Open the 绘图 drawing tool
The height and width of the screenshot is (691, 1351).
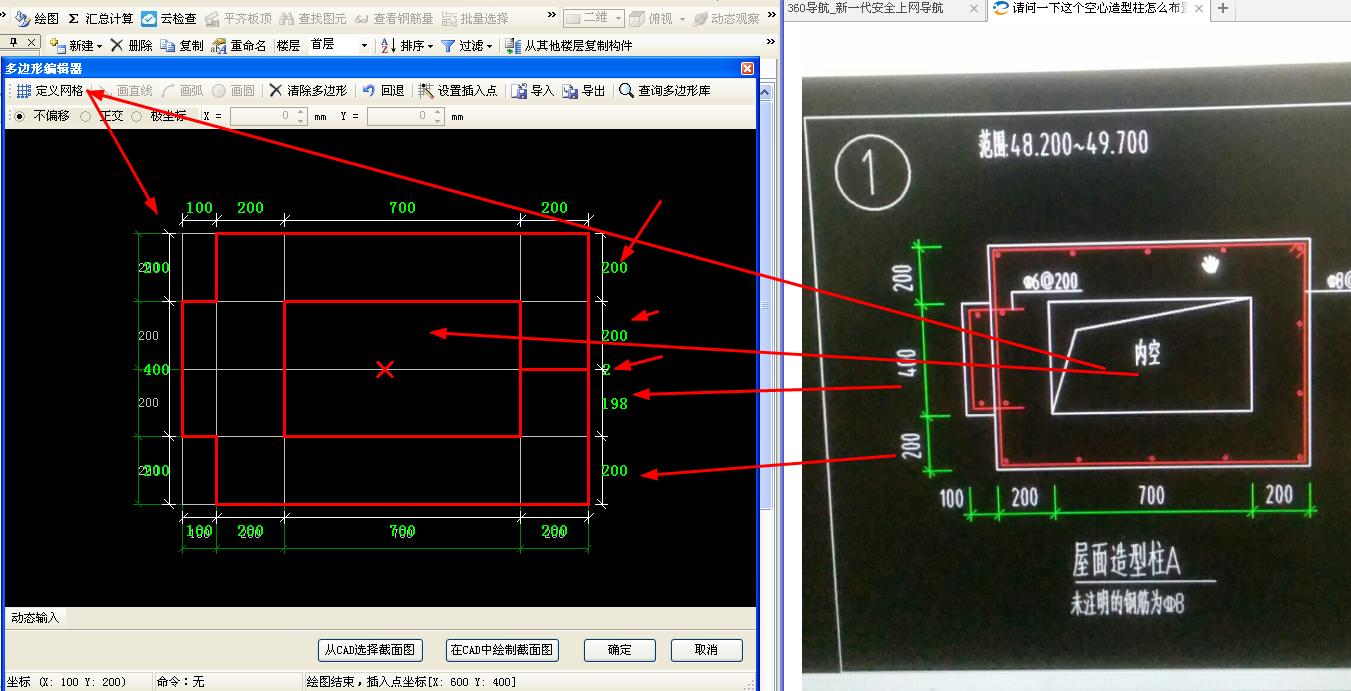click(36, 18)
